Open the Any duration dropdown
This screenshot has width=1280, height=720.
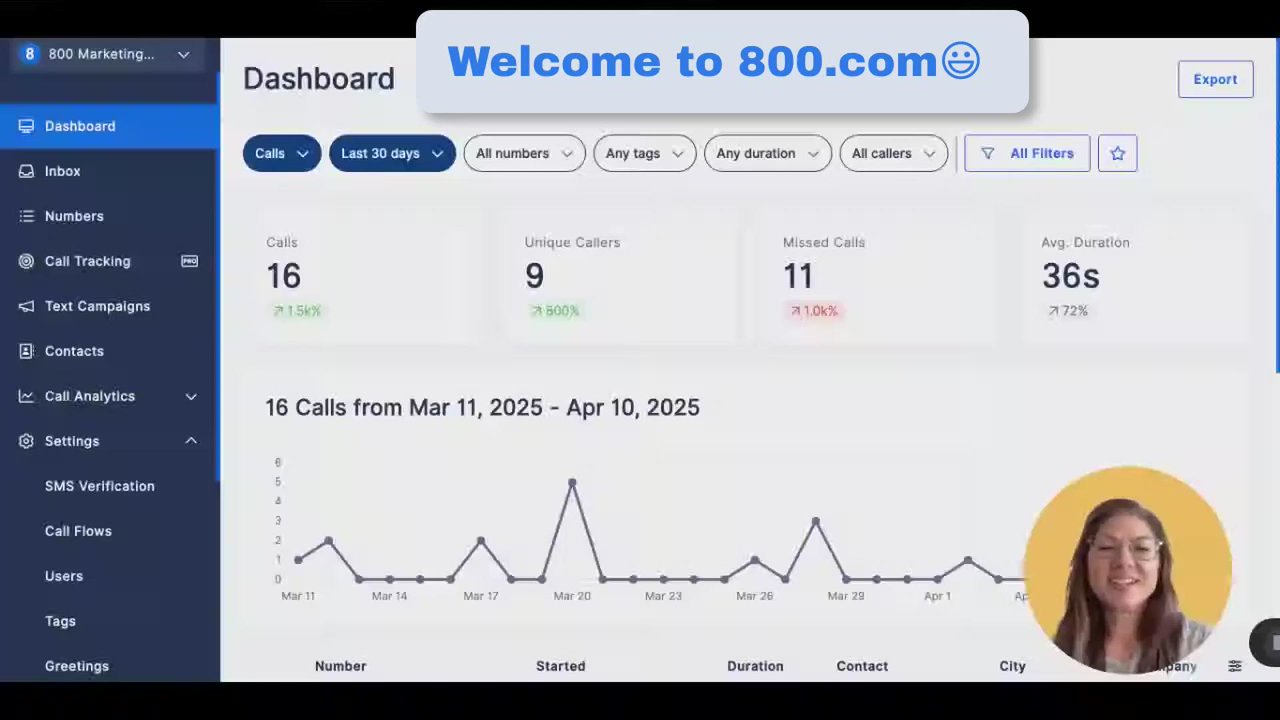tap(767, 153)
